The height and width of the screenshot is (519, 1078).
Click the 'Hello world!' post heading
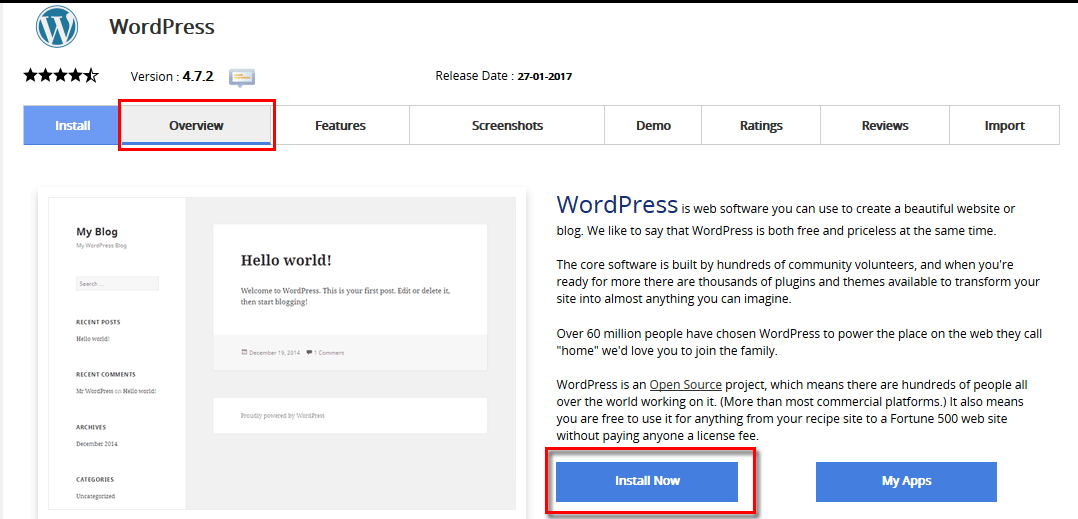(286, 261)
